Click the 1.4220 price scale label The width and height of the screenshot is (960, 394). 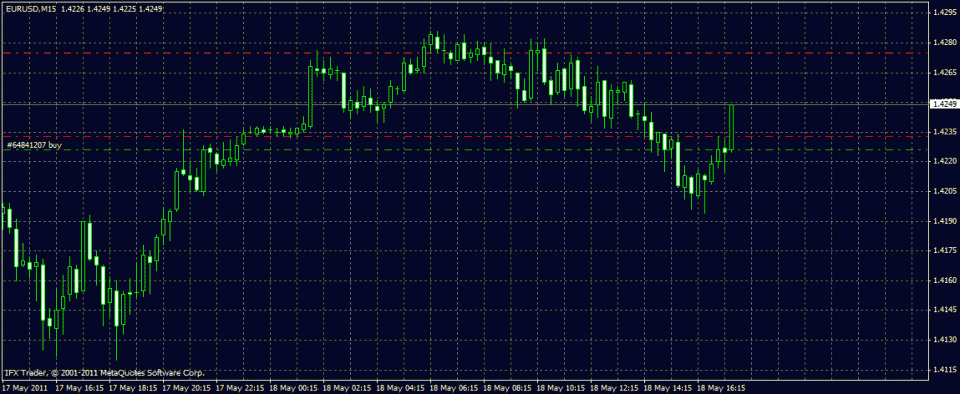[x=944, y=162]
